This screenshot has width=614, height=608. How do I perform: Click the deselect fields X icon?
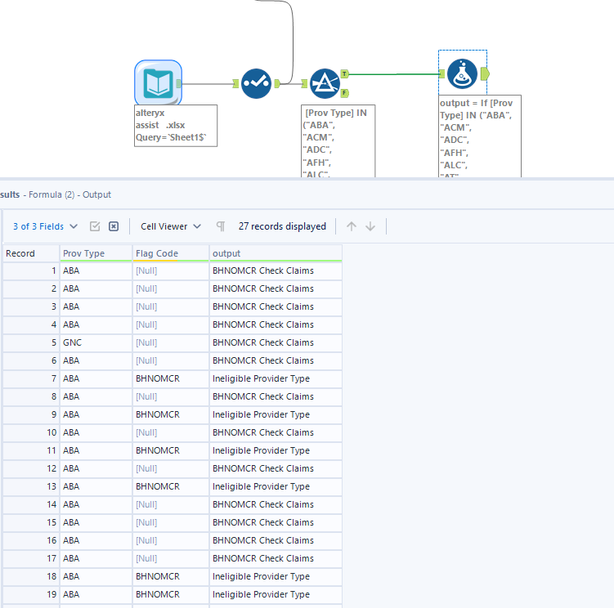click(114, 226)
